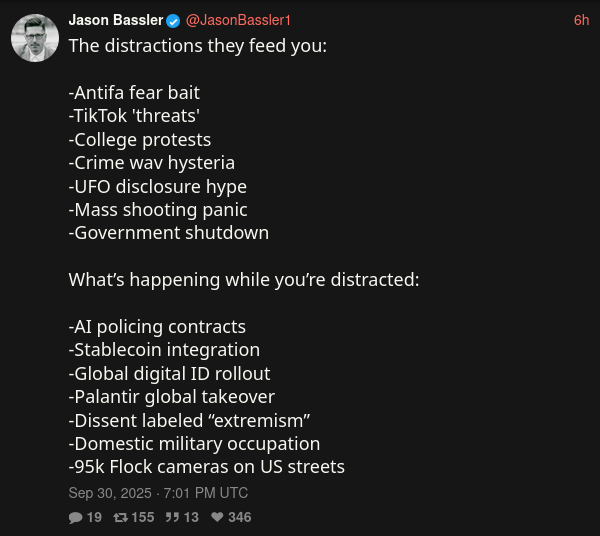Click the like count 346
600x536 pixels.
click(239, 517)
